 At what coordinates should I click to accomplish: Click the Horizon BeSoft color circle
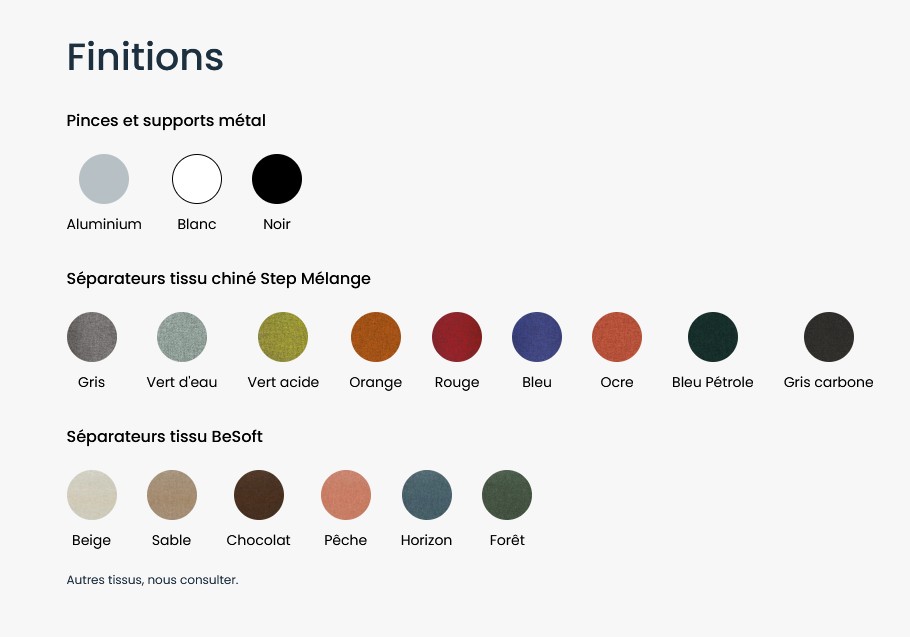tap(427, 495)
